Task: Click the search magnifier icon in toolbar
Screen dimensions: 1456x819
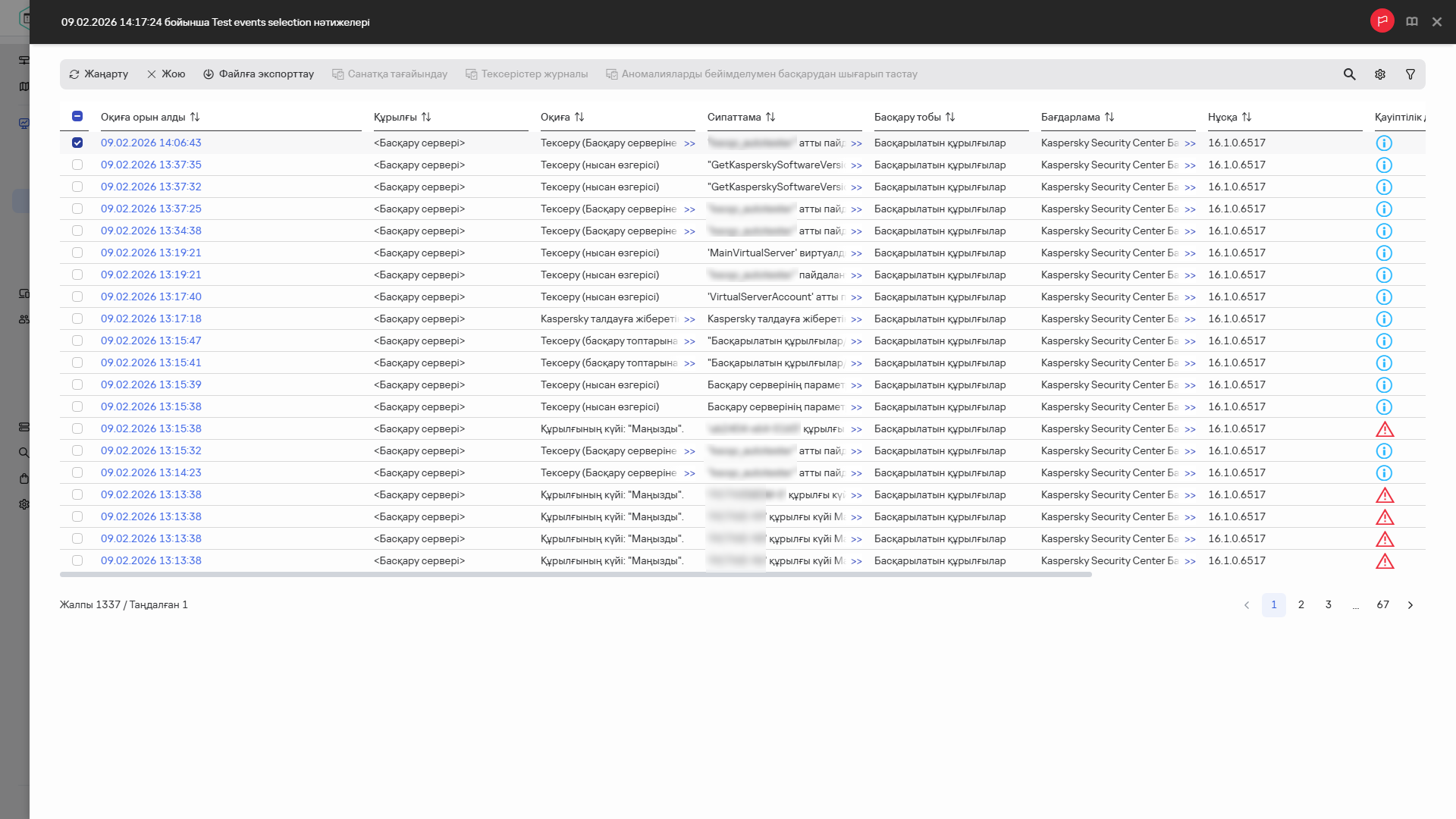Action: point(1349,74)
